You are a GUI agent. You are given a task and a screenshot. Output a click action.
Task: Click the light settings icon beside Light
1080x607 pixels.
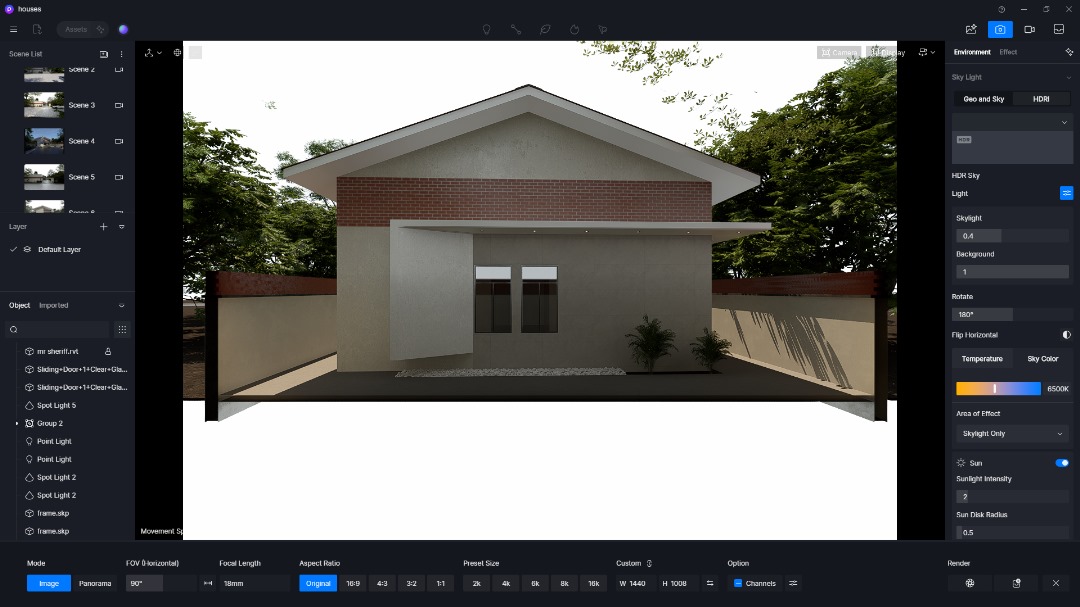1066,193
